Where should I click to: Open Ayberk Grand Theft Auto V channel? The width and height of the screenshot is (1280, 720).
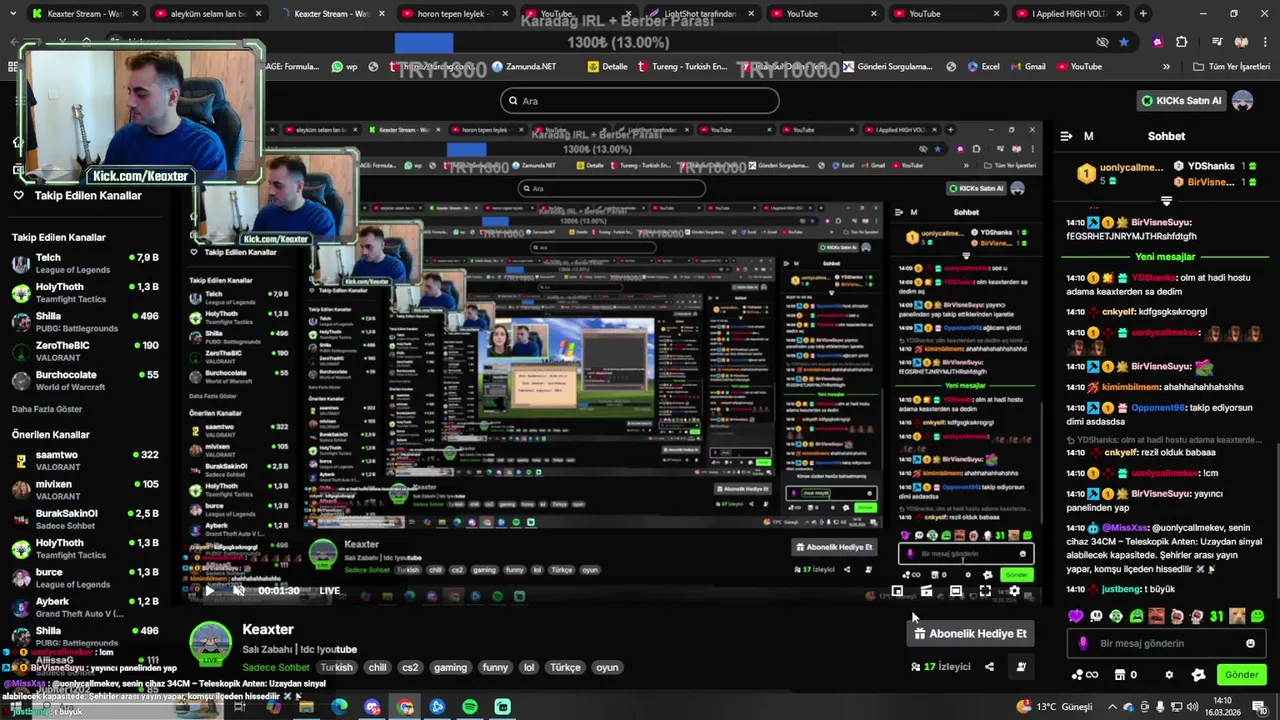pos(85,607)
